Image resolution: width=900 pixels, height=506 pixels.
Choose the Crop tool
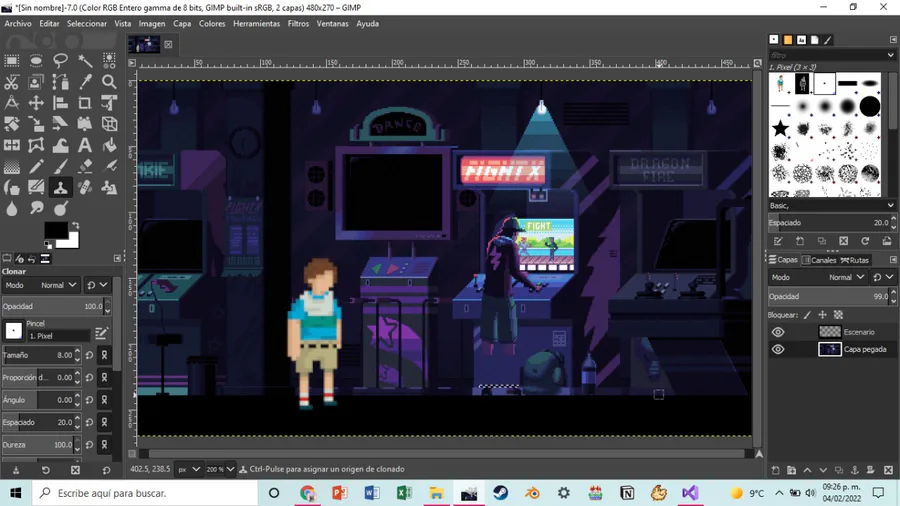pyautogui.click(x=85, y=103)
